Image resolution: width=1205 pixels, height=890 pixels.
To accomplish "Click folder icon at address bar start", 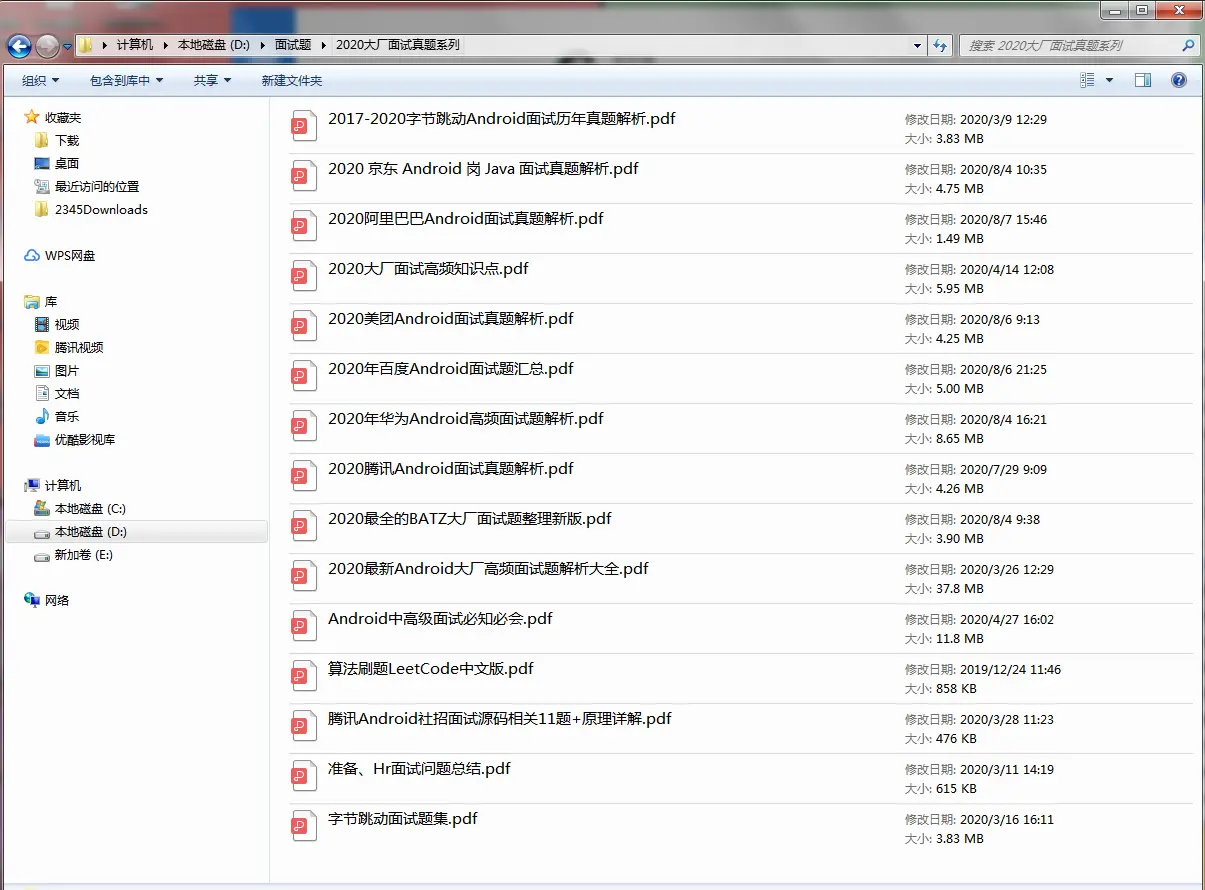I will click(x=87, y=45).
